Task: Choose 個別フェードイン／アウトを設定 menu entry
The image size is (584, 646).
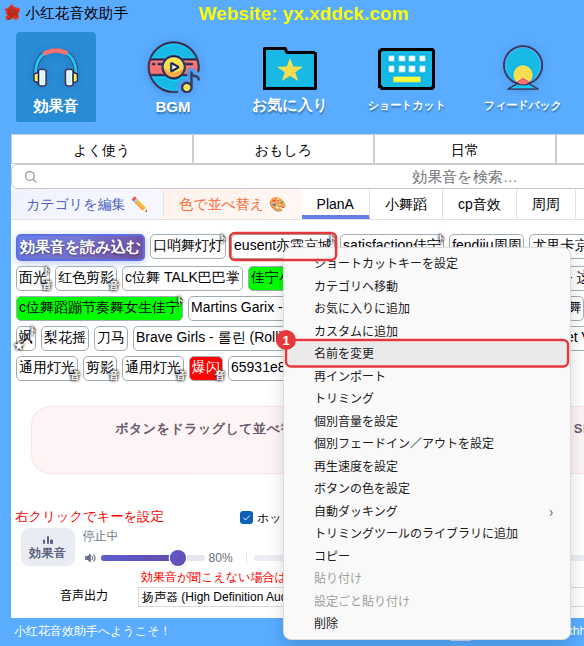Action: 427,443
